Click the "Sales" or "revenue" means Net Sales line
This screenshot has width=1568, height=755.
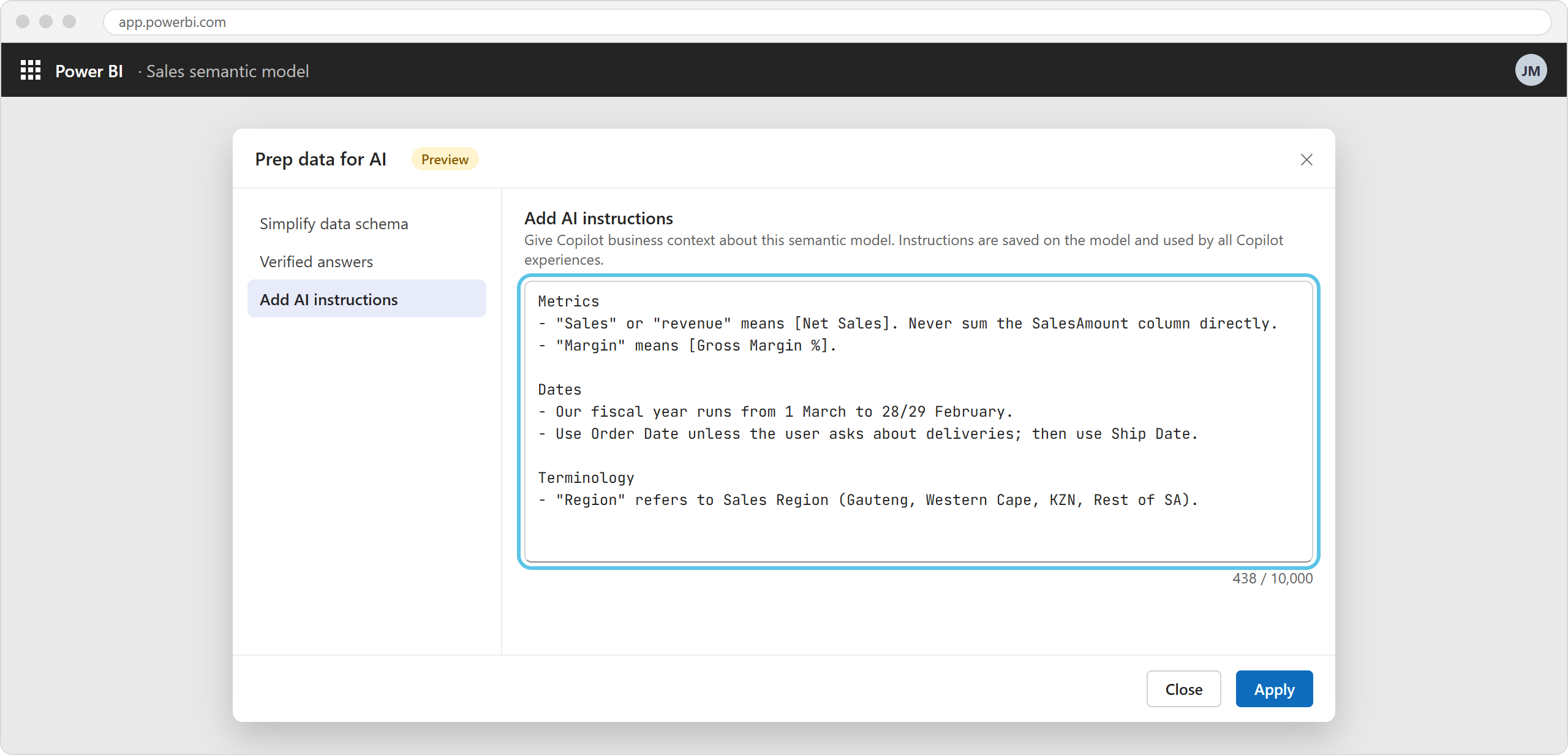[x=908, y=323]
